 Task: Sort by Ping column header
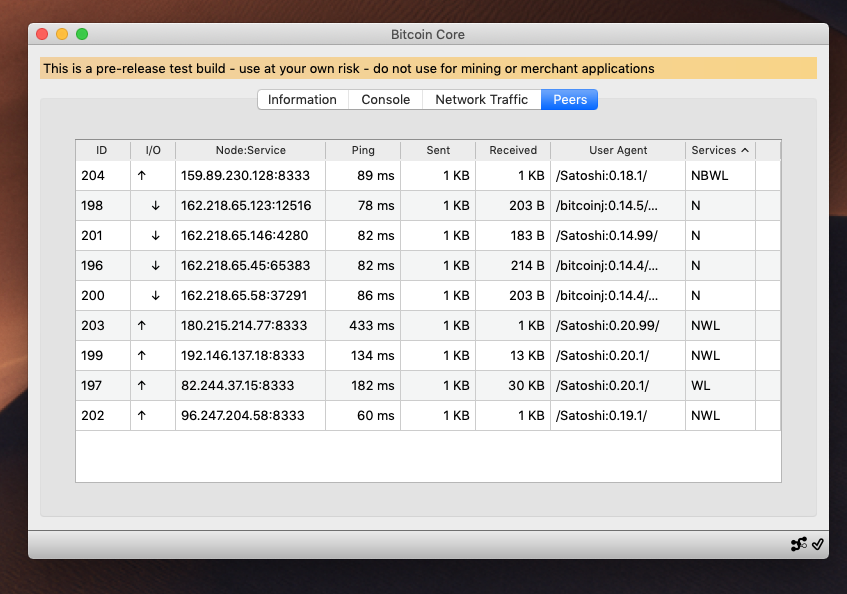pos(363,150)
